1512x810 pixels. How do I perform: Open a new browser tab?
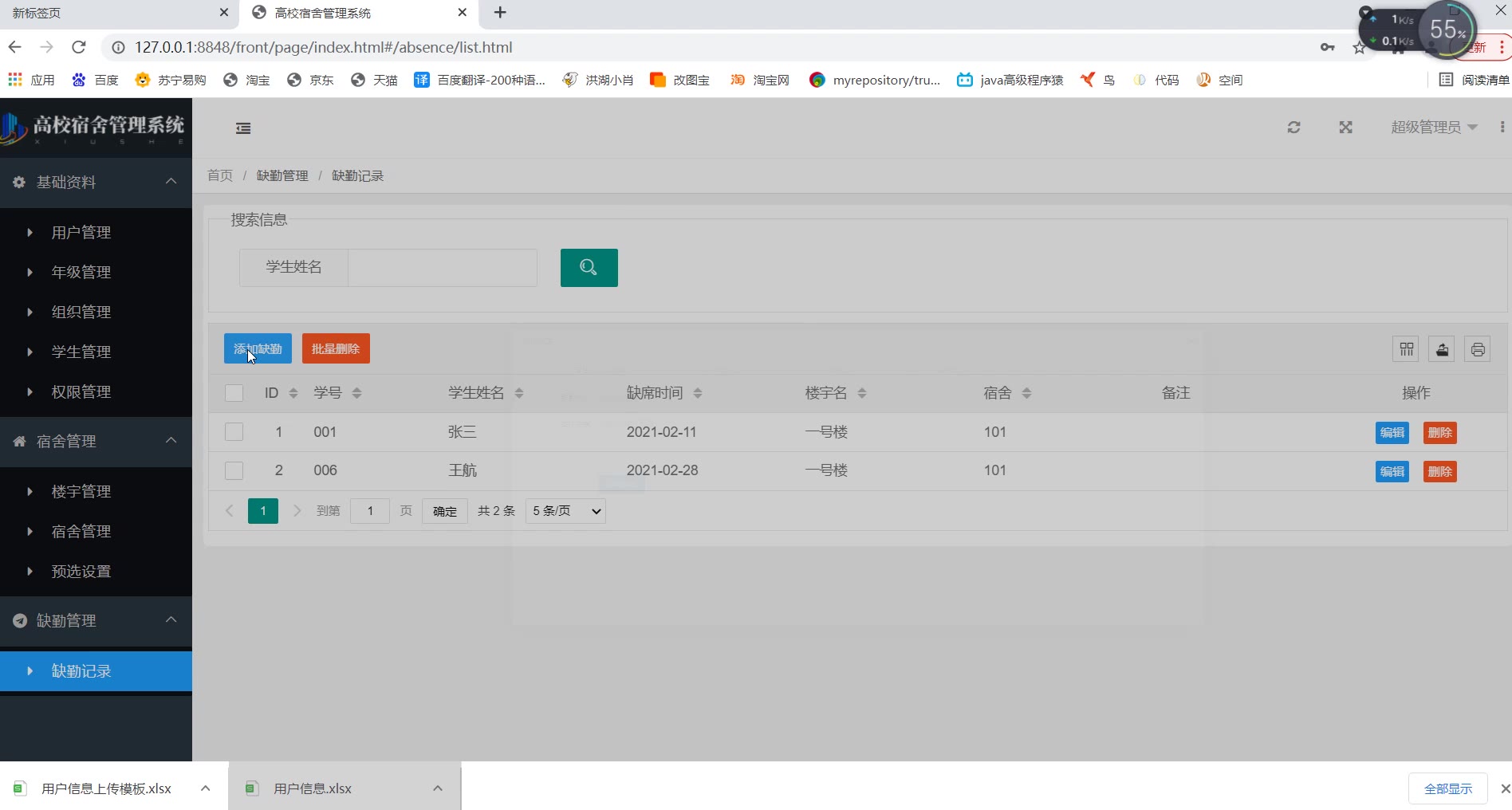(500, 13)
